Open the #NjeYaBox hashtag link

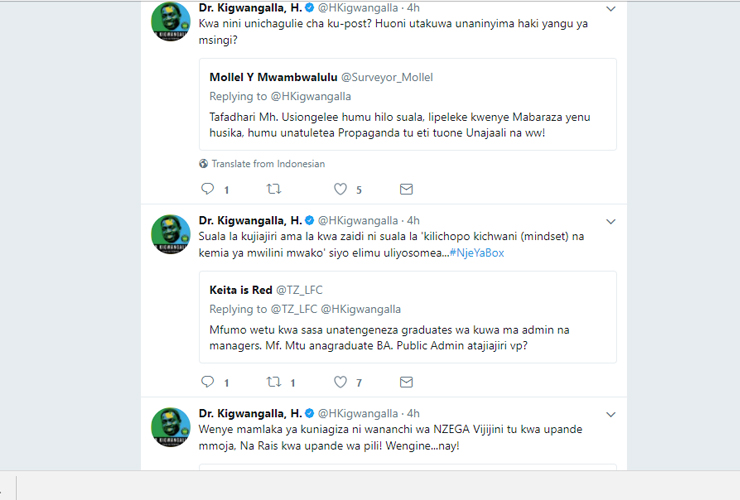click(477, 253)
